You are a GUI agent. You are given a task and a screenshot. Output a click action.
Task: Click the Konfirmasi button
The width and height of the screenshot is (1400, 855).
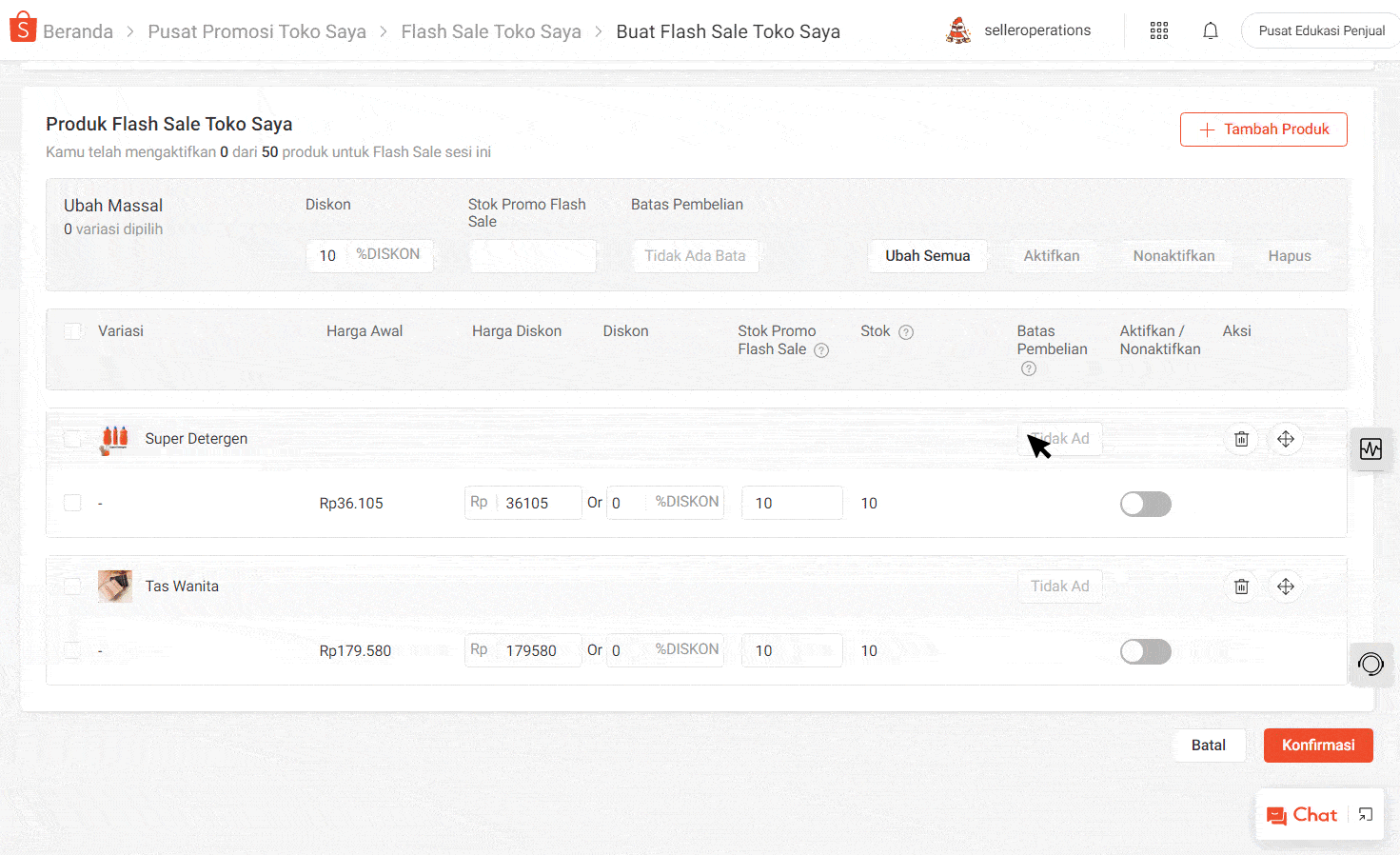tap(1317, 746)
